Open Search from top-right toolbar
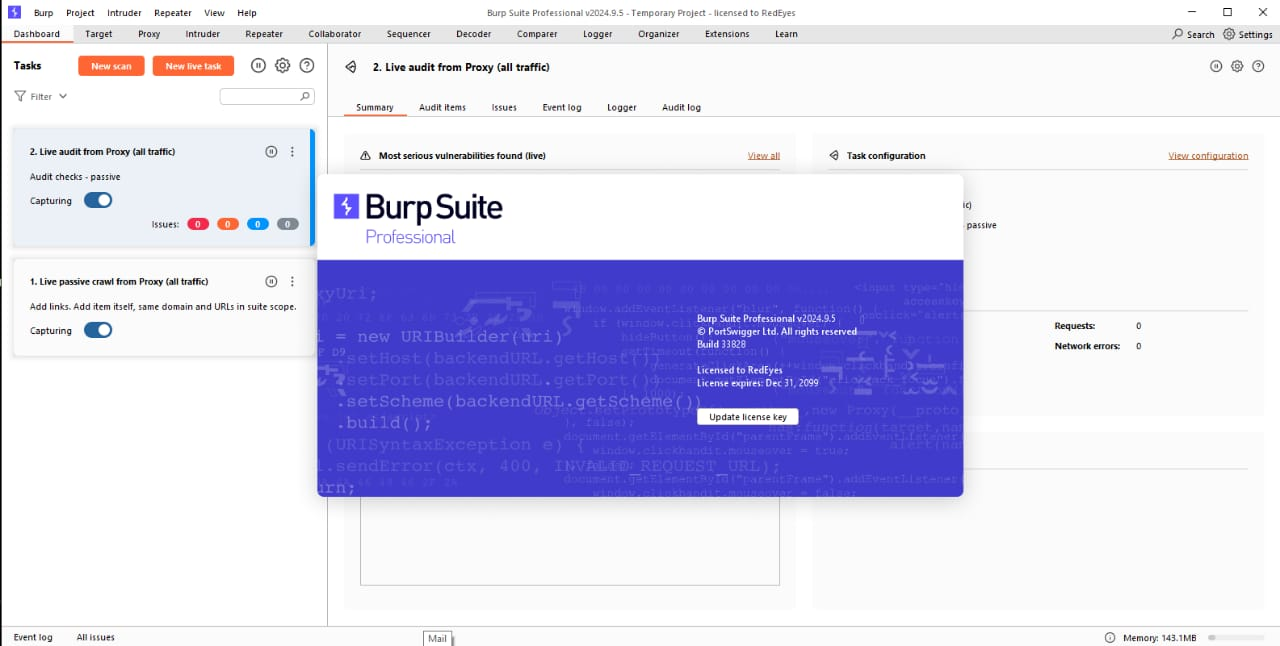Image resolution: width=1280 pixels, height=646 pixels. click(x=1193, y=34)
